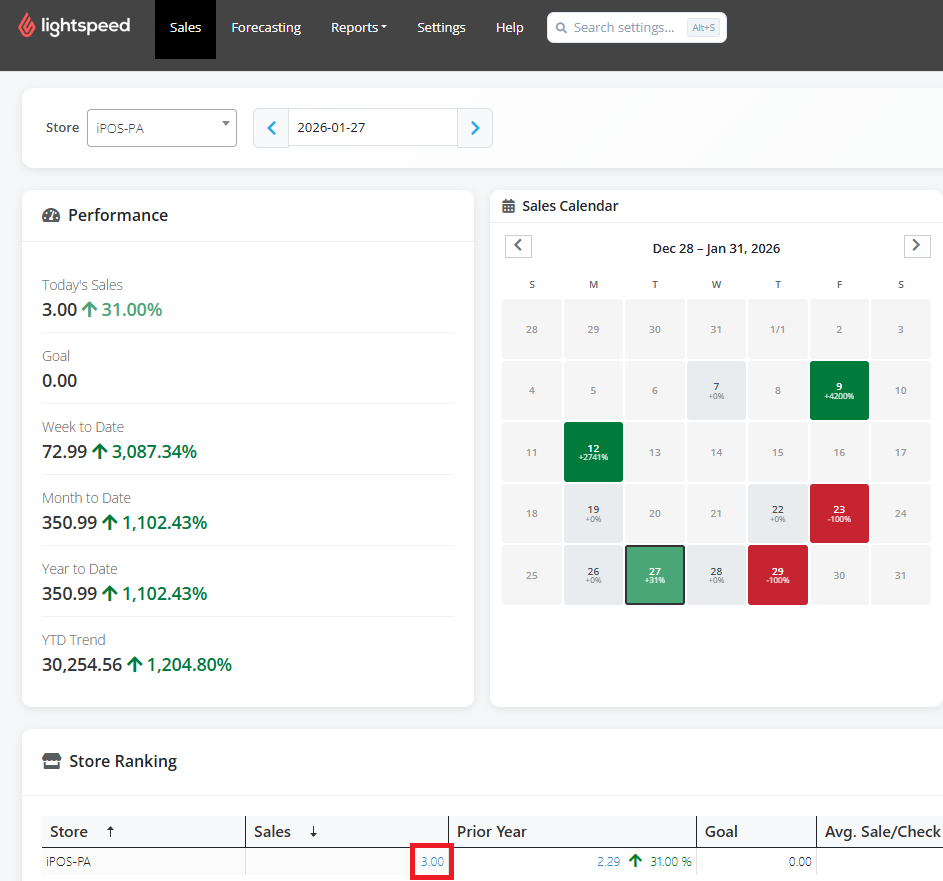Show next period in Sales Calendar
The height and width of the screenshot is (881, 943).
tap(917, 246)
